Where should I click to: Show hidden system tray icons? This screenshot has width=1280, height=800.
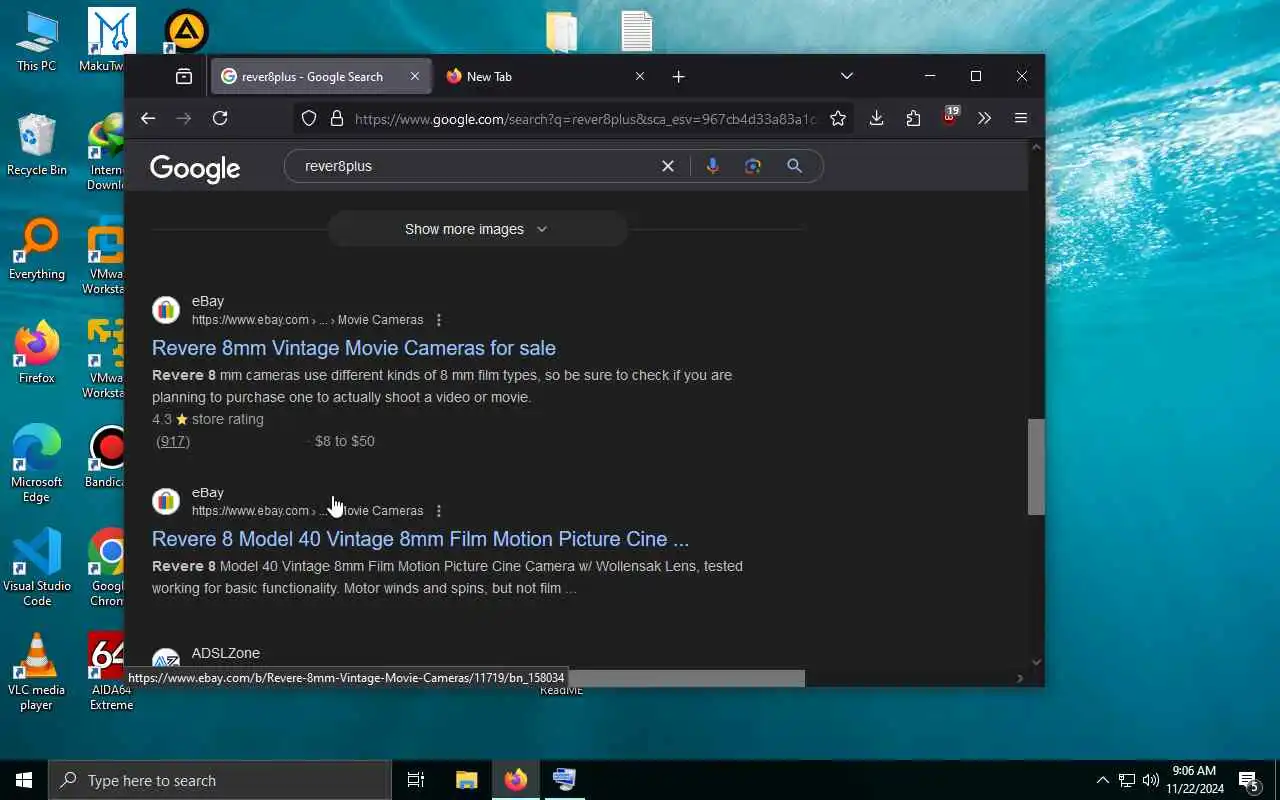(x=1102, y=780)
